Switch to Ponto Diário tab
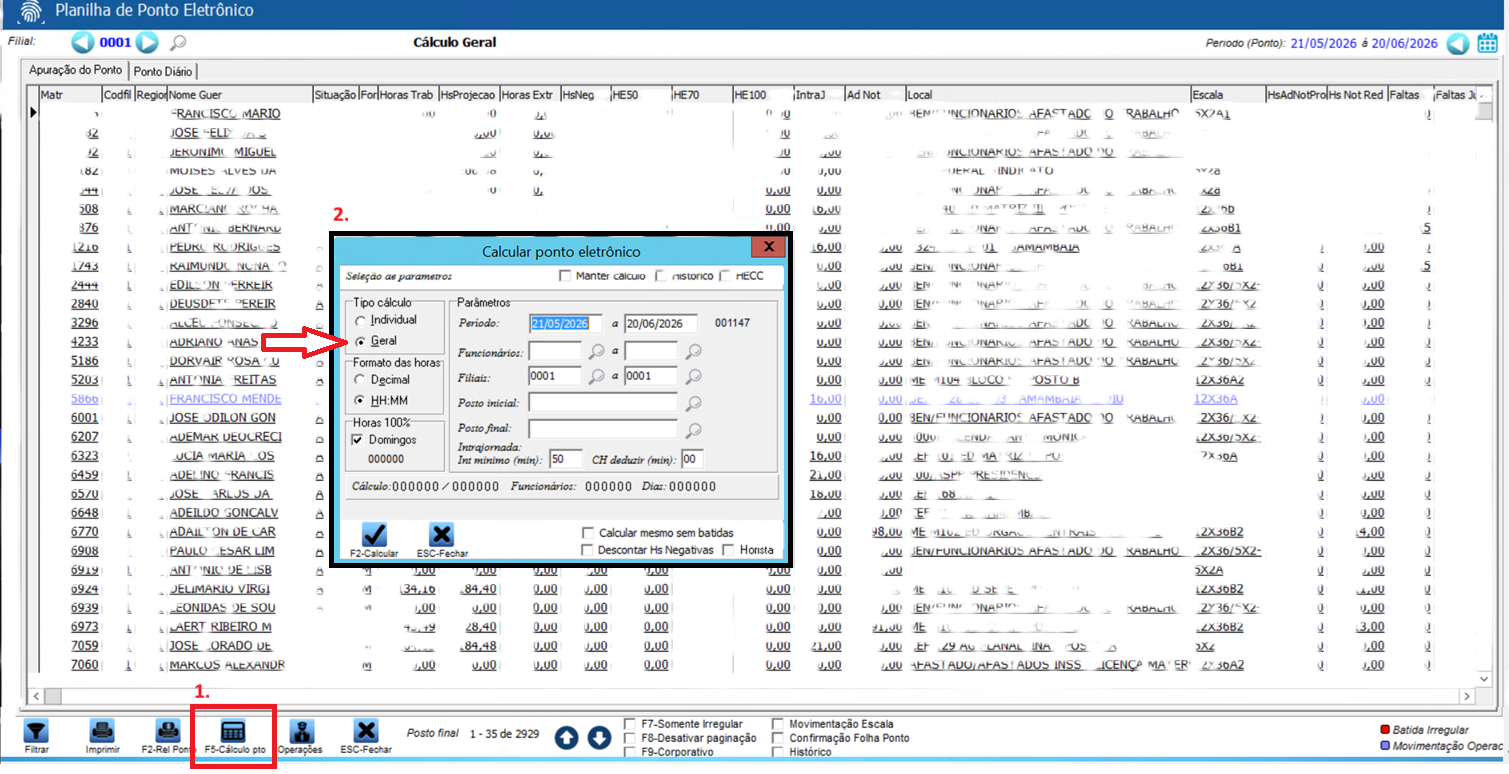 pos(164,71)
